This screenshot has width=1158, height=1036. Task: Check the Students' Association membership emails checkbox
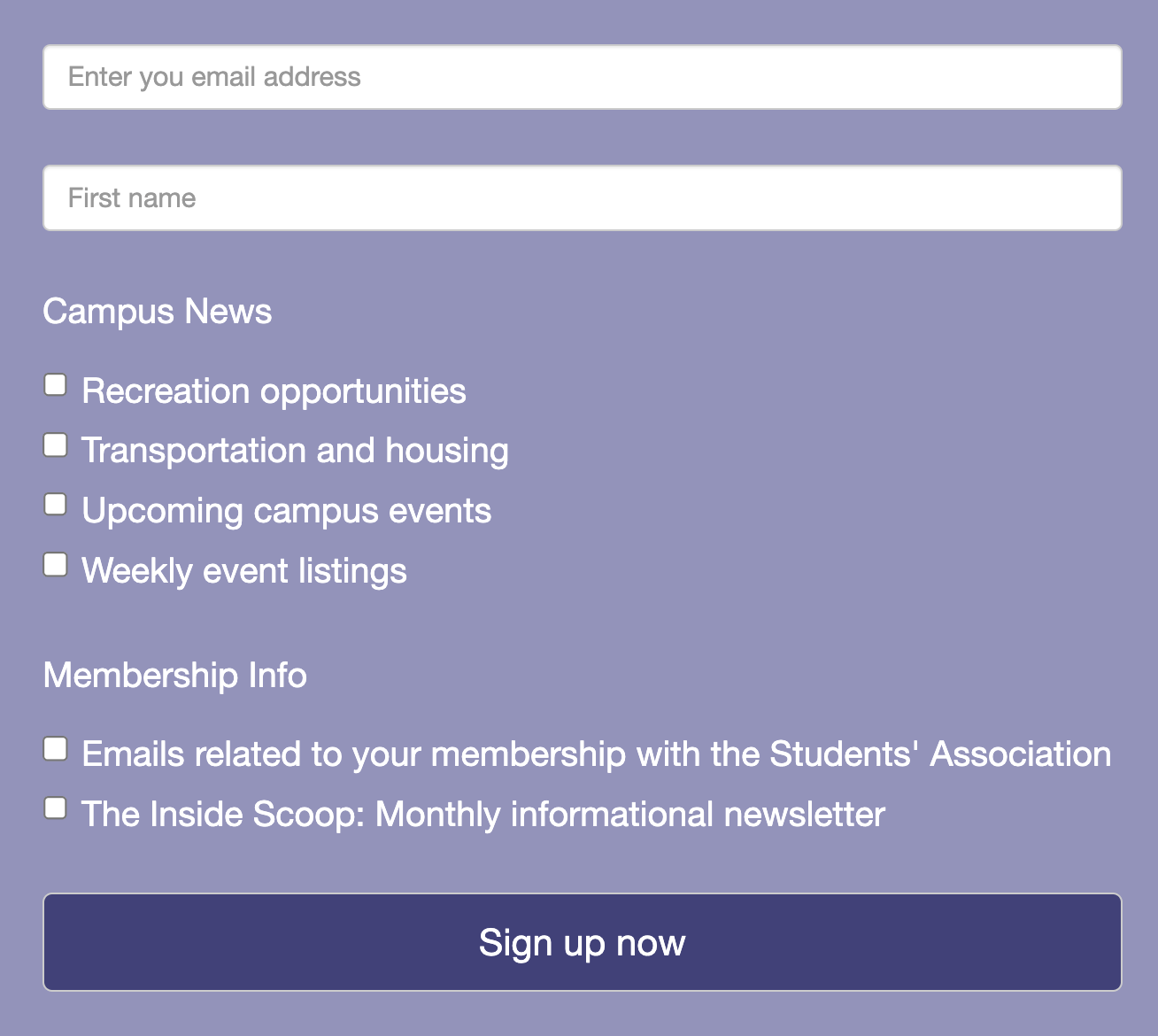(56, 749)
